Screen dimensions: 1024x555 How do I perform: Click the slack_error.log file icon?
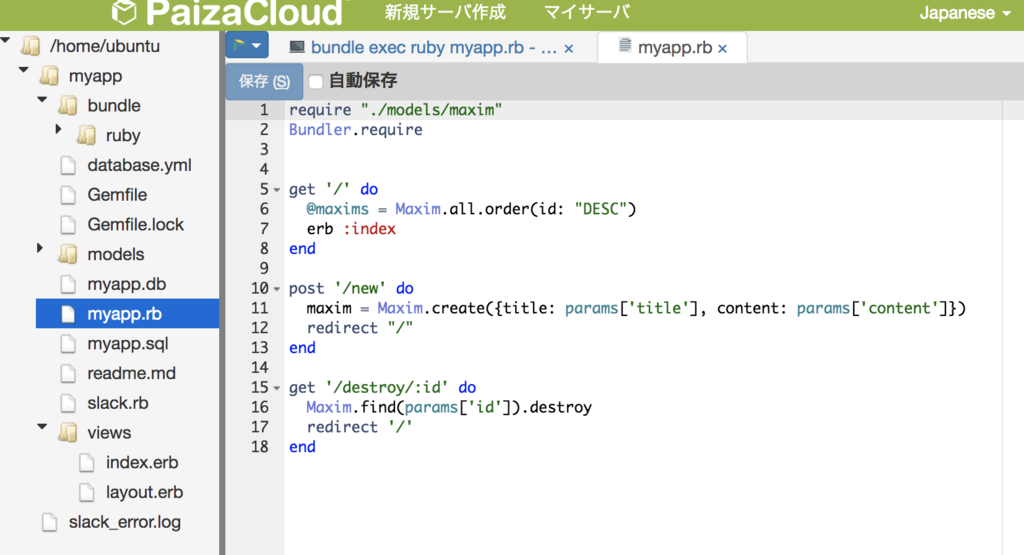(x=50, y=522)
